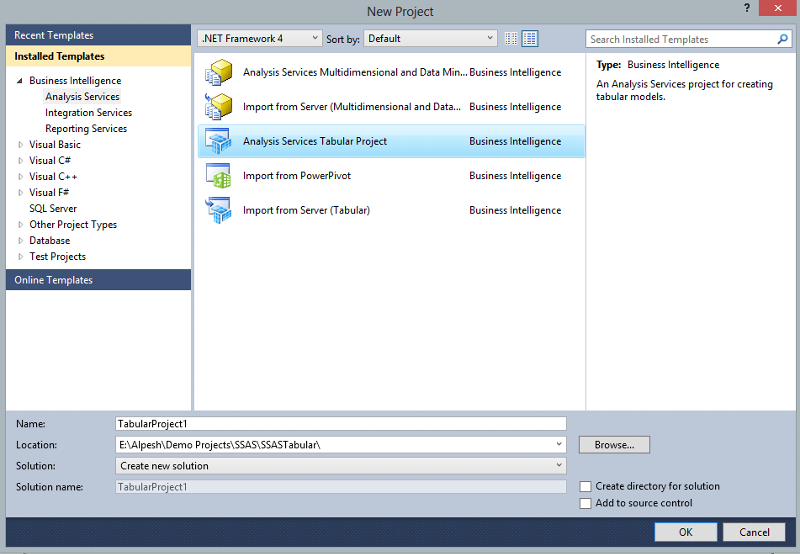Select the SQL Server tree item
Viewport: 800px width, 554px height.
53,209
